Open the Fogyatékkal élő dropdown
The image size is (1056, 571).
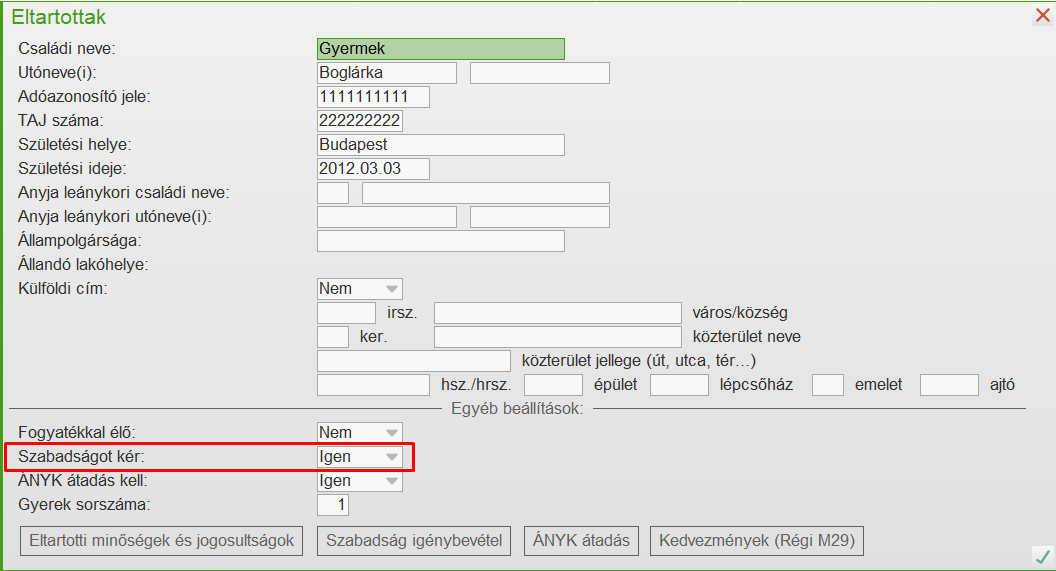tap(360, 432)
